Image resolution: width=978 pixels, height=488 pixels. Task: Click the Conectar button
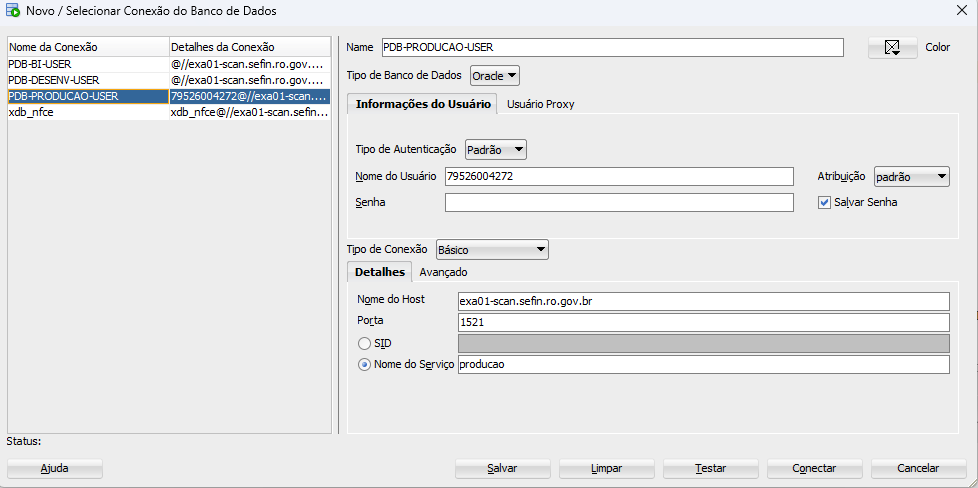(x=813, y=468)
